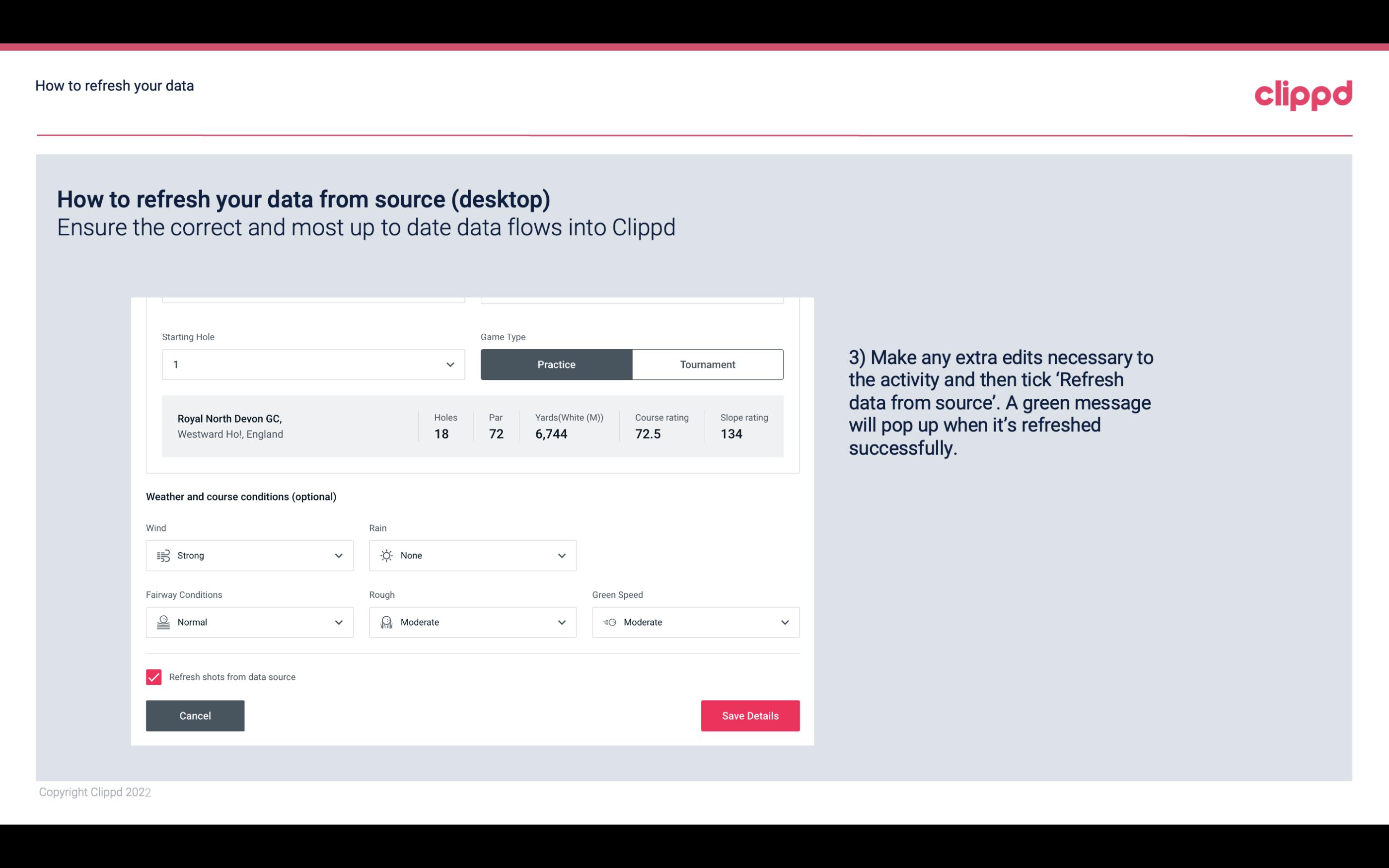Click the fairway conditions icon
This screenshot has height=868, width=1389.
(162, 622)
